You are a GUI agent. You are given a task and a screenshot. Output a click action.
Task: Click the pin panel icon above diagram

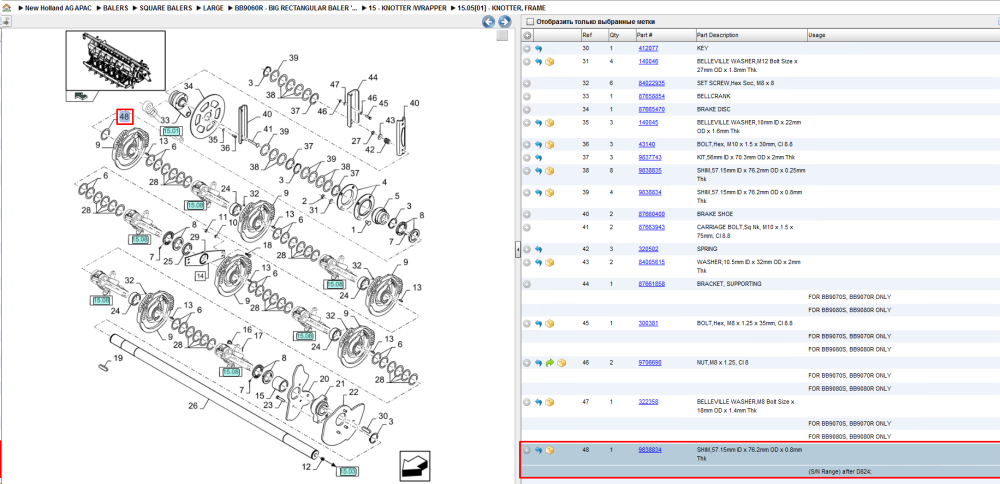[x=6, y=21]
